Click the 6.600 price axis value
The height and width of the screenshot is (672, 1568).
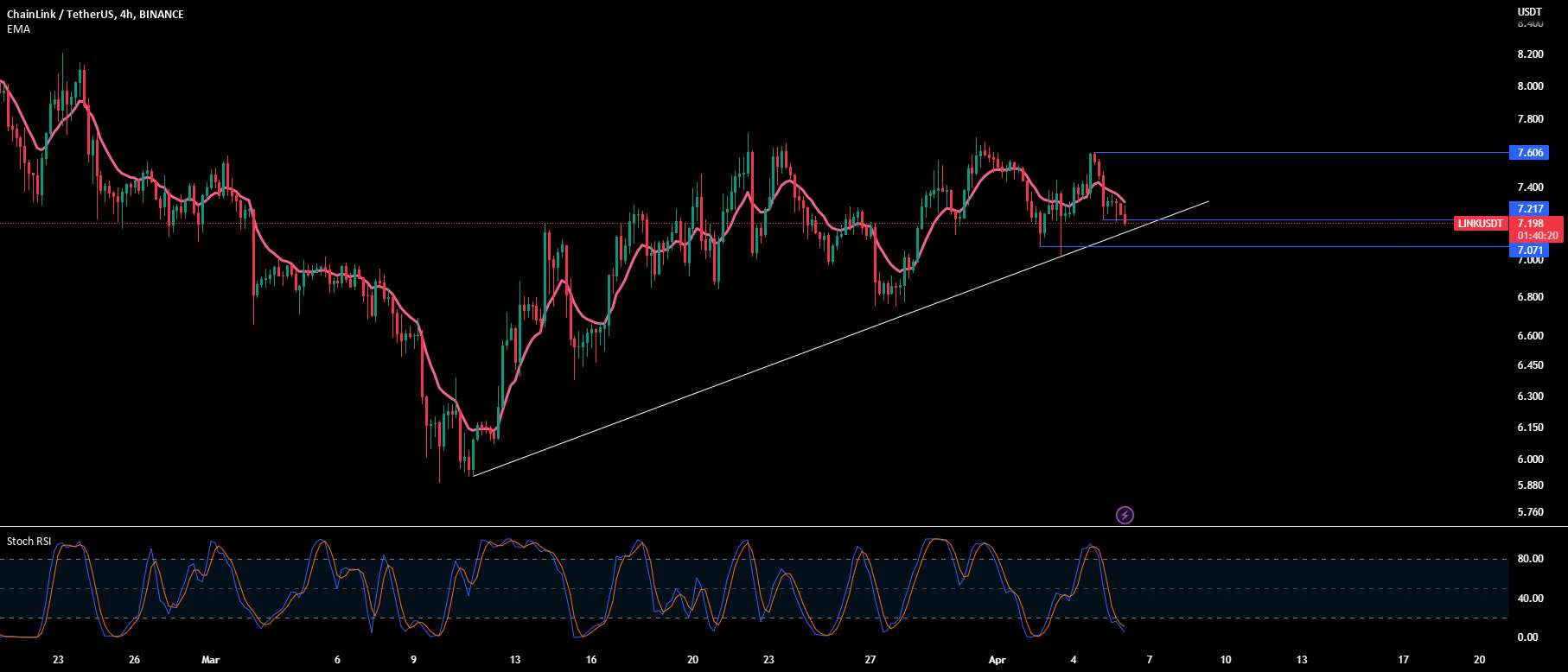[x=1530, y=336]
